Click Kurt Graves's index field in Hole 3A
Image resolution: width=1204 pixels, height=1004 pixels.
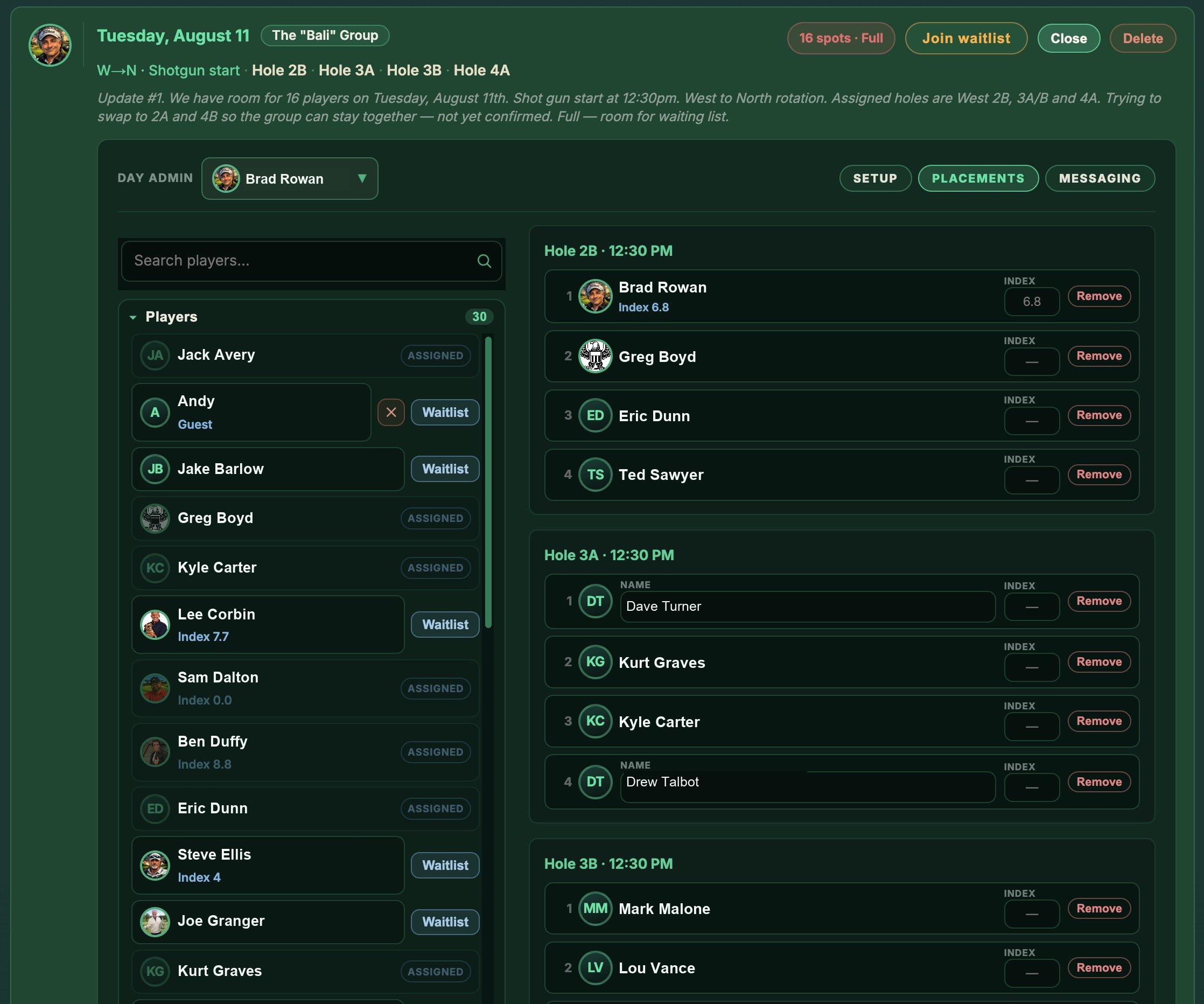coord(1032,667)
